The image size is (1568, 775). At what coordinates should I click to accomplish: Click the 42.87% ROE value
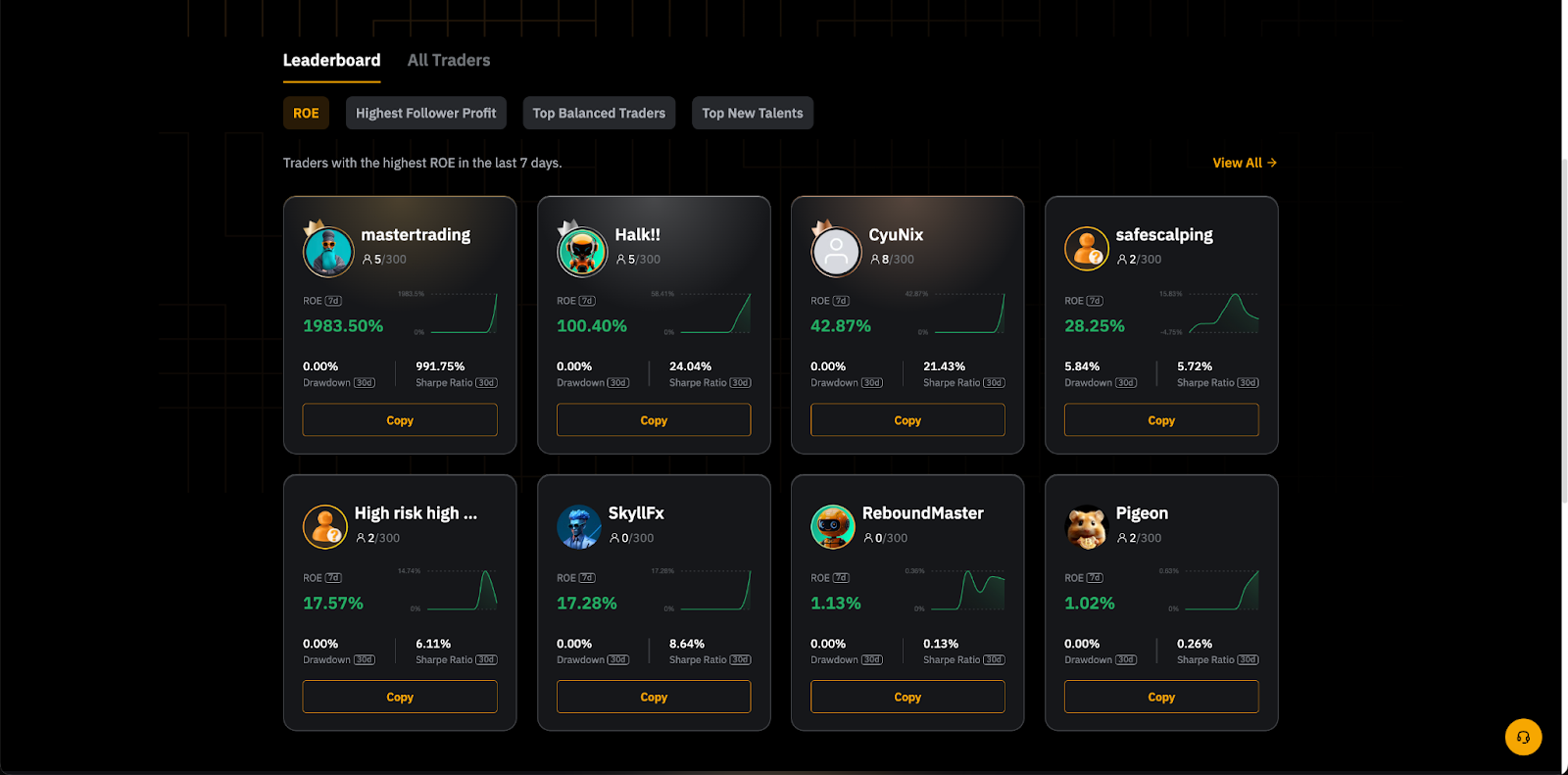coord(841,326)
